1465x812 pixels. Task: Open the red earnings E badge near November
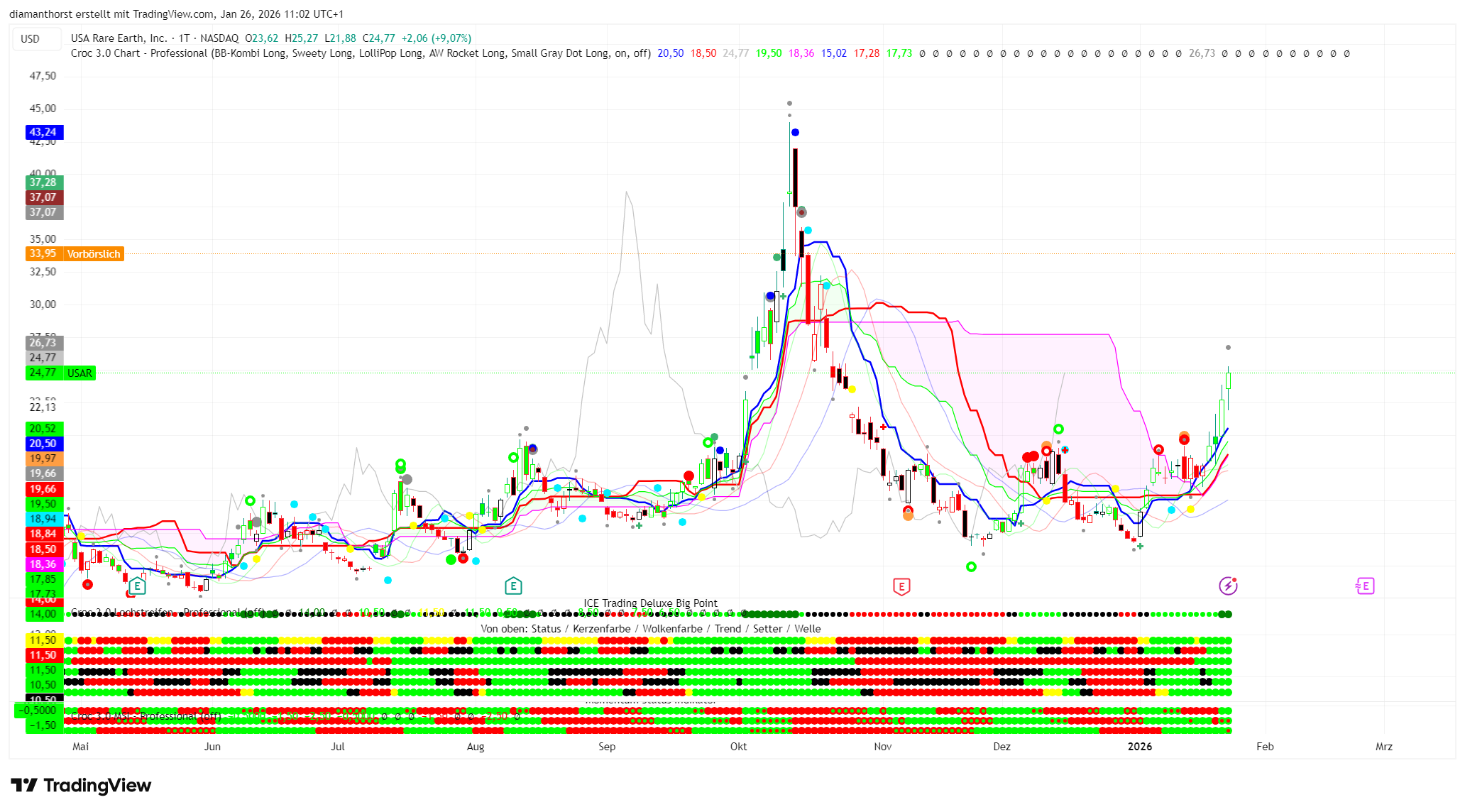point(901,586)
